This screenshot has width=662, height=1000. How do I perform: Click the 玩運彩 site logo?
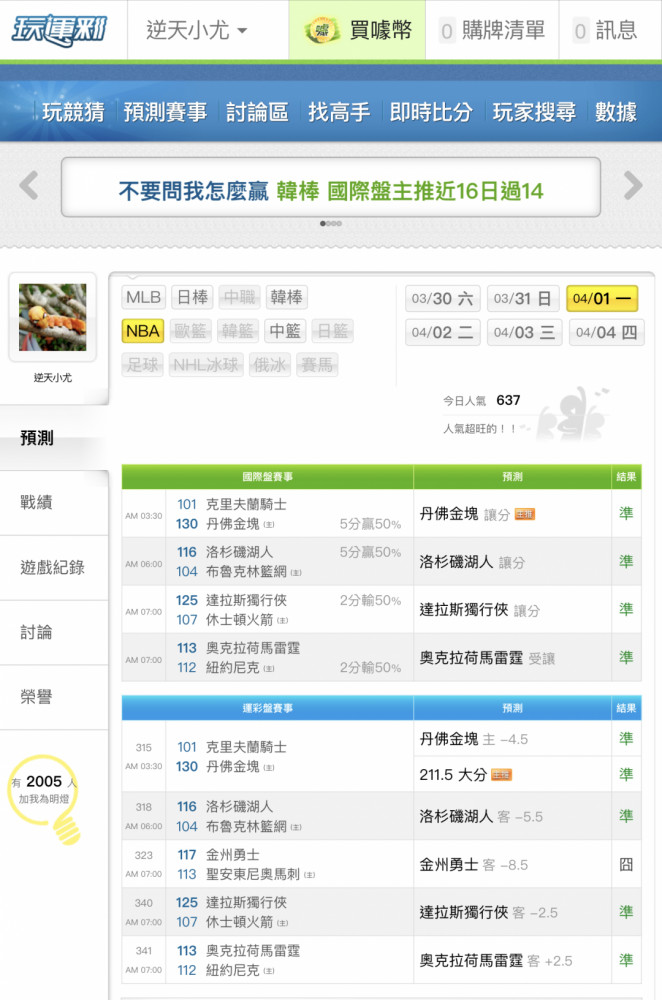tap(59, 30)
